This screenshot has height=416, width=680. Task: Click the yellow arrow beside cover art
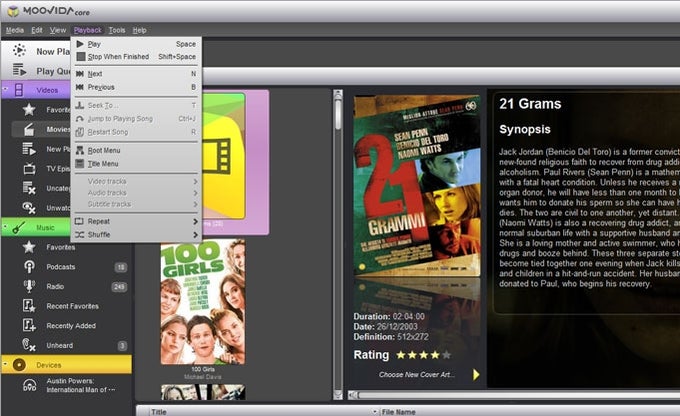476,374
